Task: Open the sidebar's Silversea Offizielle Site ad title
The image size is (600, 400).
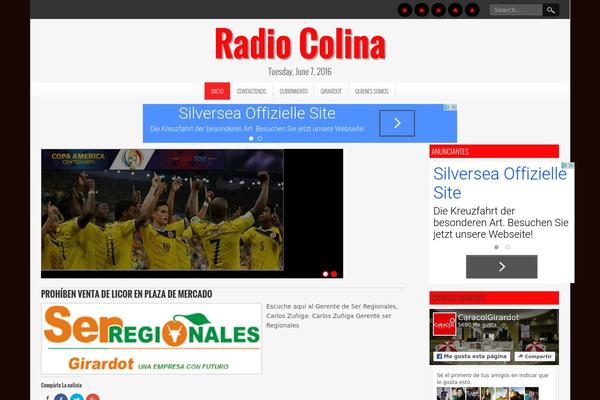Action: [500, 183]
